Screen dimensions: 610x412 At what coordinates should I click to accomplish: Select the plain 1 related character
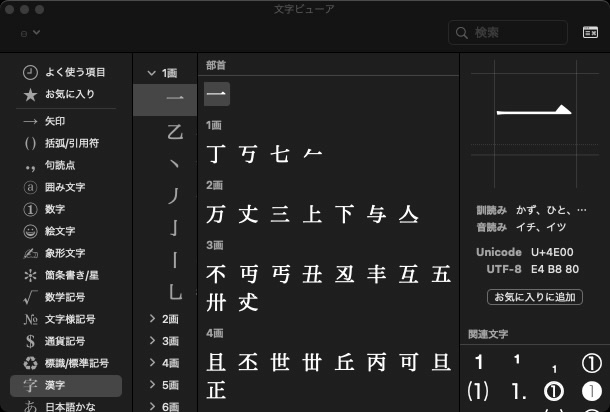pos(479,363)
